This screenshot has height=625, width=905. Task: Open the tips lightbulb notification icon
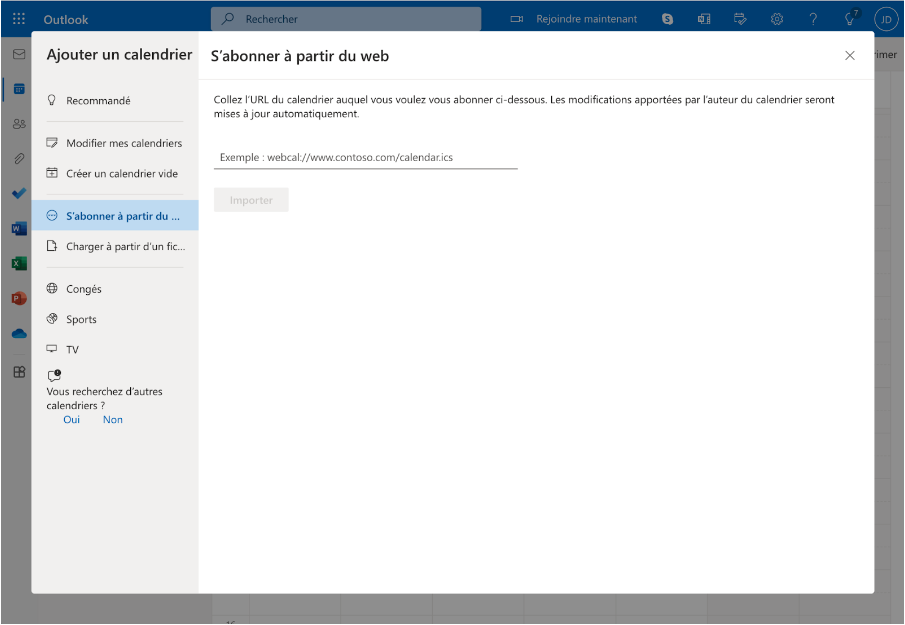850,18
